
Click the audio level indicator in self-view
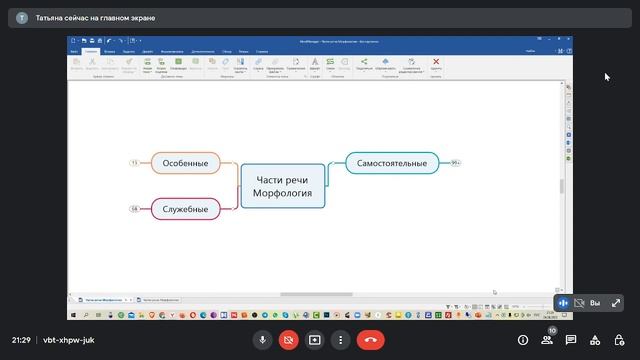[x=563, y=303]
